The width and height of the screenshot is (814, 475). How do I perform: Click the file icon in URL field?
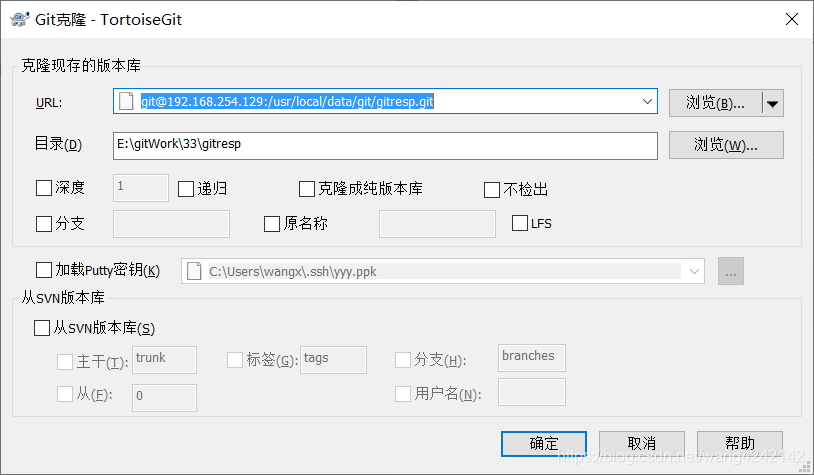[x=126, y=101]
